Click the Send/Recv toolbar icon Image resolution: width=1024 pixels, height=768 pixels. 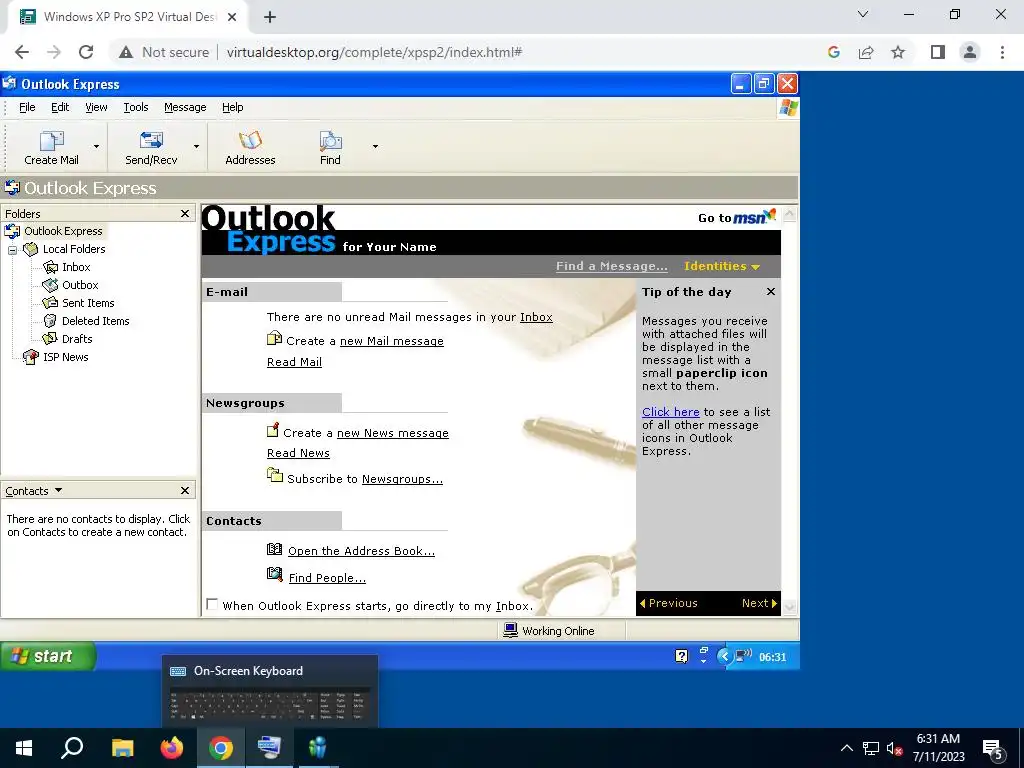click(151, 140)
